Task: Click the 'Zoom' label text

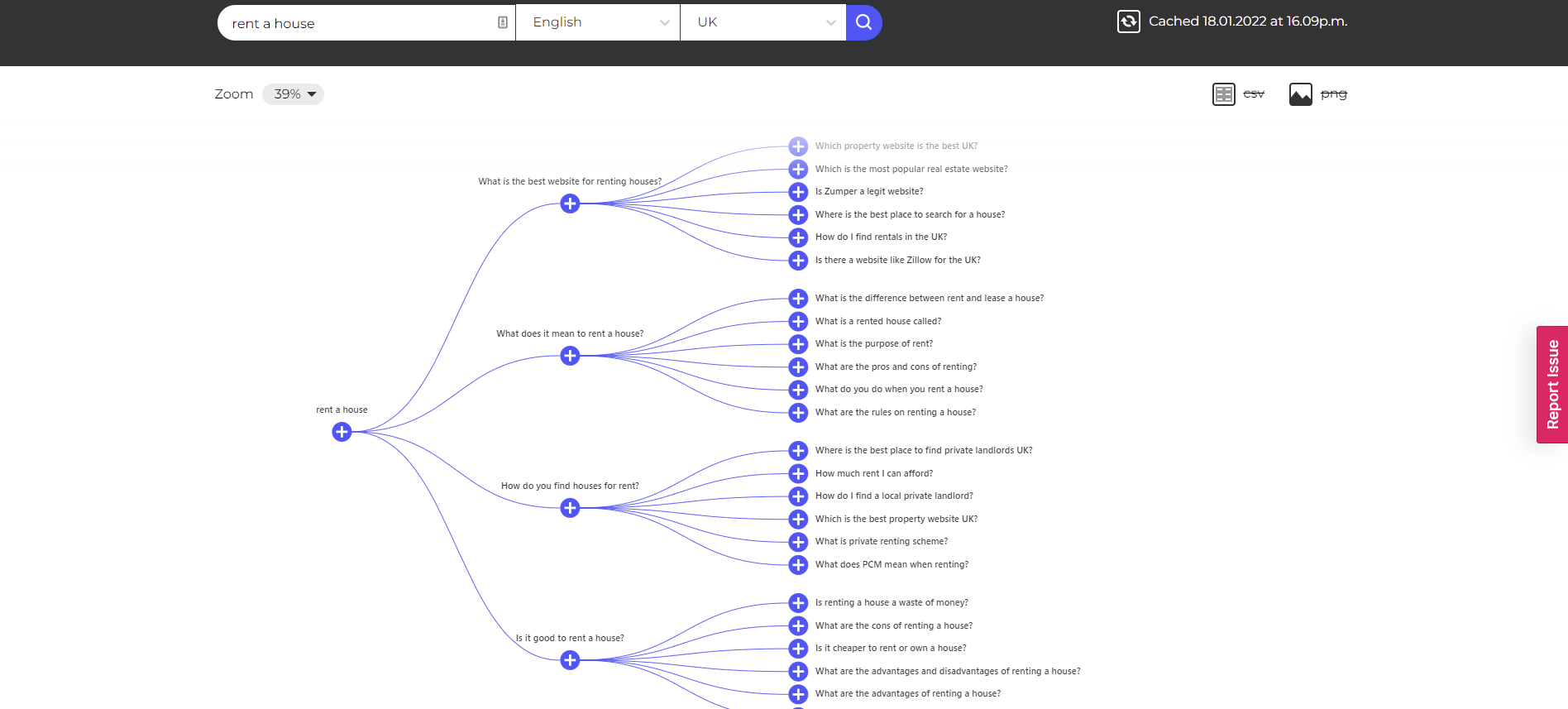Action: pyautogui.click(x=234, y=94)
